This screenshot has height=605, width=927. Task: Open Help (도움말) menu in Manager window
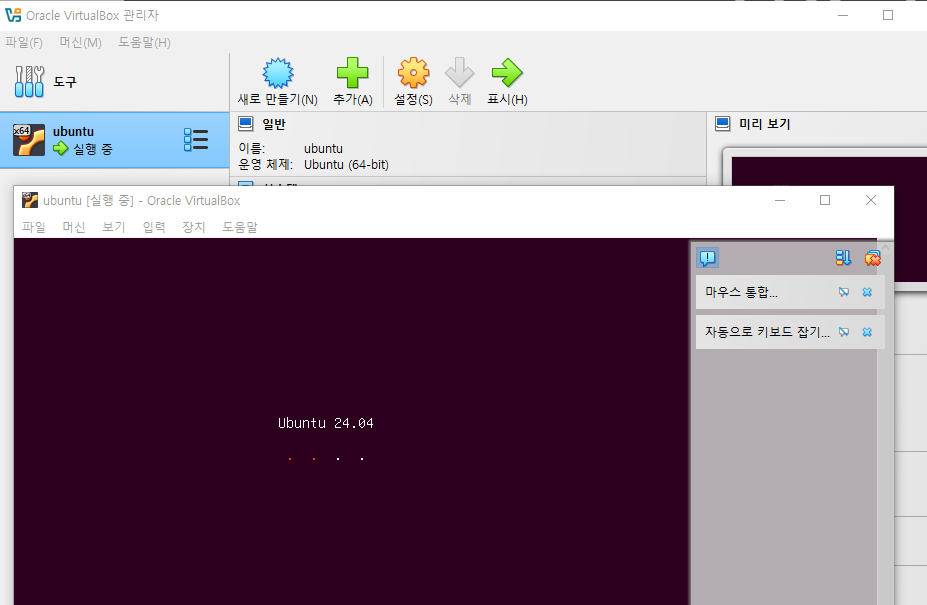(x=144, y=43)
